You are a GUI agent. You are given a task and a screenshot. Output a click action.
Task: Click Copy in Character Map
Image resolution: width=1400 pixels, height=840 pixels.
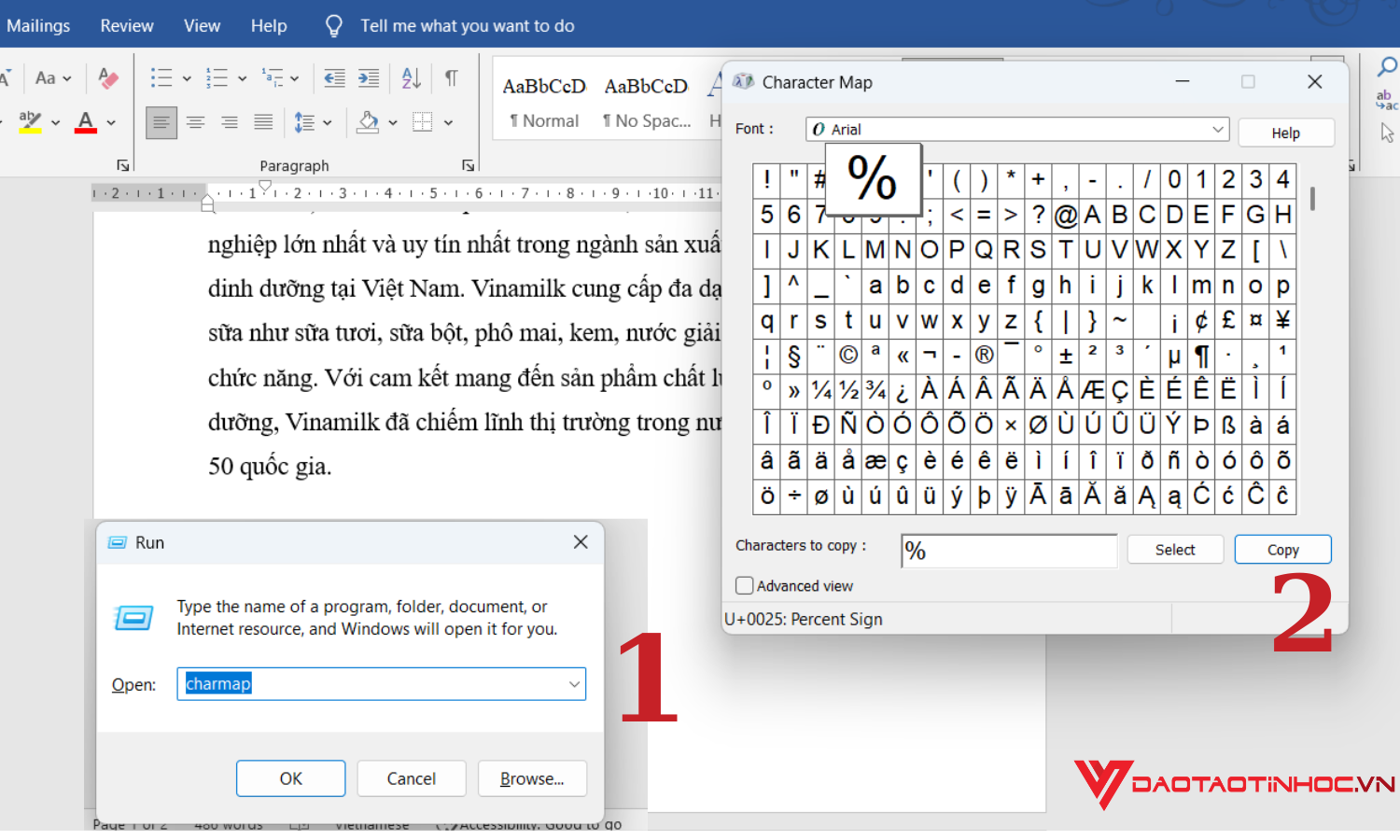pos(1283,550)
